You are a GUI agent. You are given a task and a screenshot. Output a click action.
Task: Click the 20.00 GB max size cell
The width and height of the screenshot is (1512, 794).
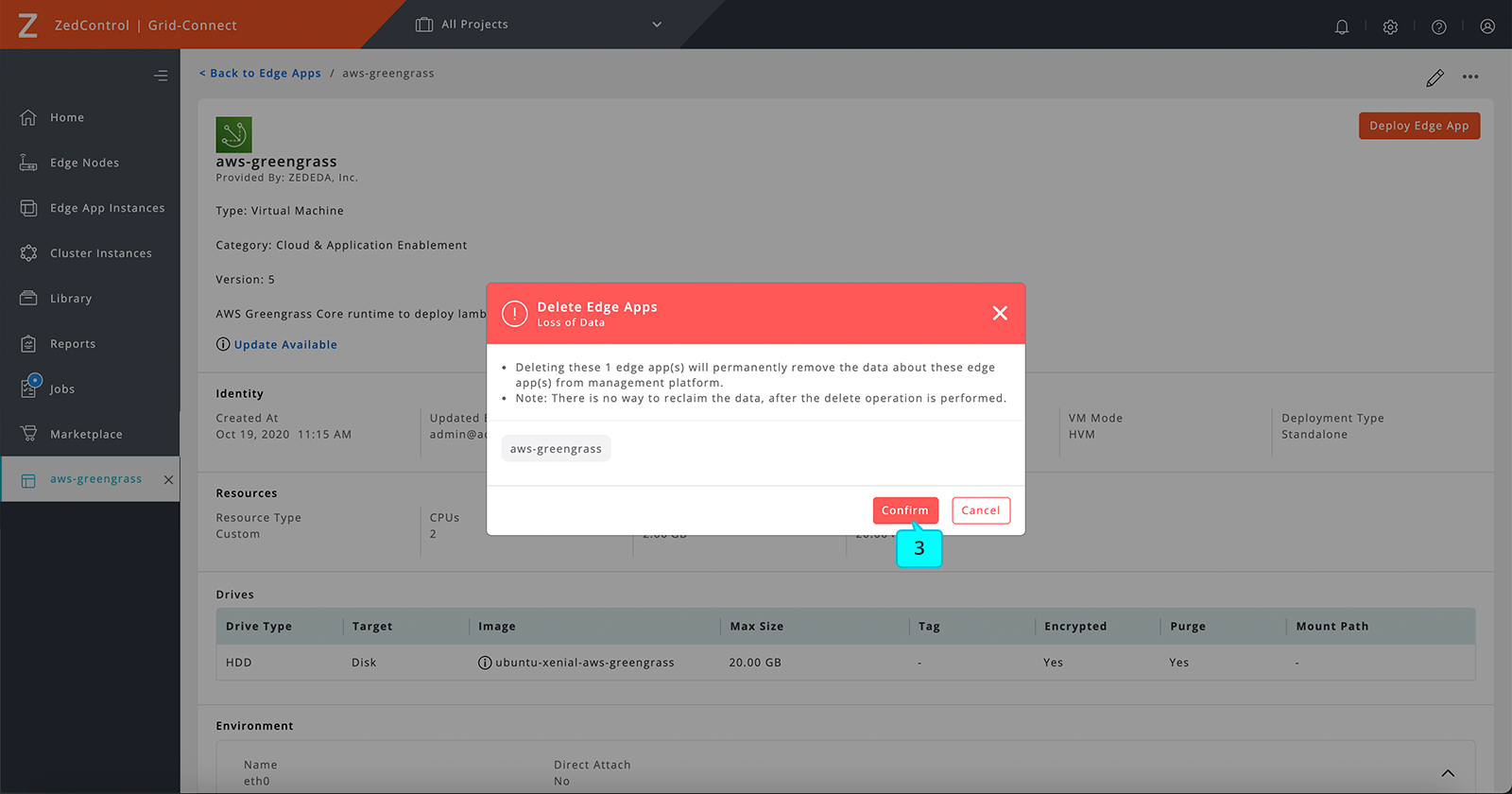point(755,663)
